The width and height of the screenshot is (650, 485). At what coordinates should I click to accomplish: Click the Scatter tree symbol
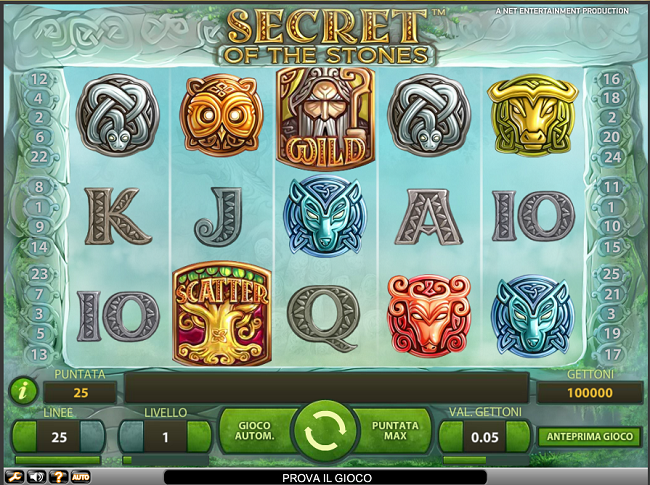[222, 314]
